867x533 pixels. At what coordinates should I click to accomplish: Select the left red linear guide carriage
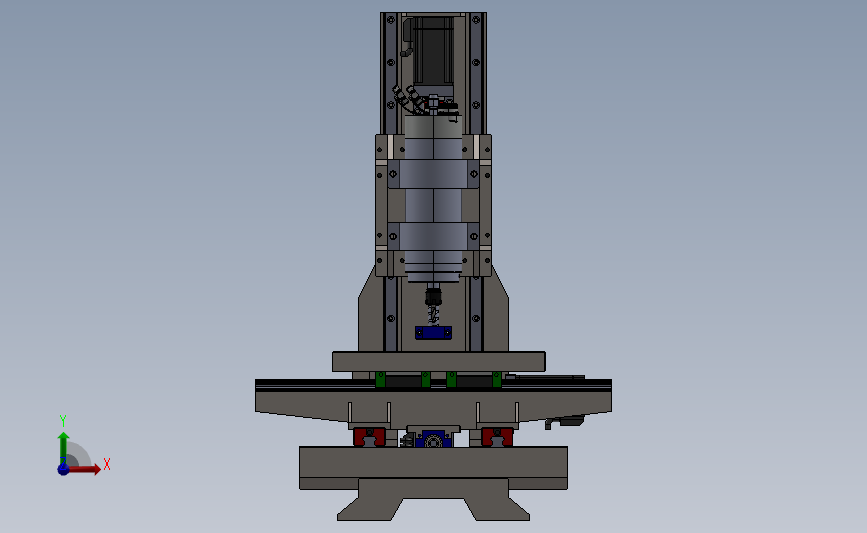point(369,437)
